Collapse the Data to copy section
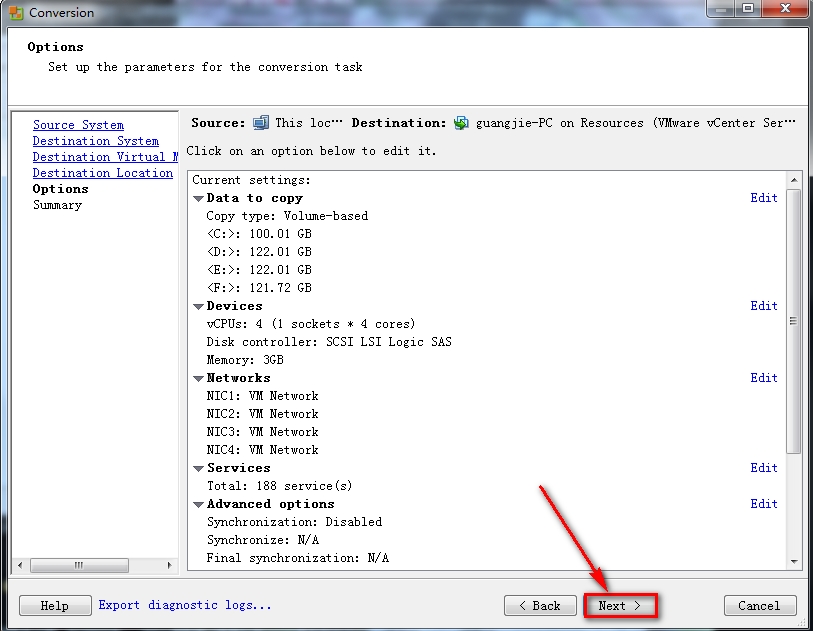 tap(198, 199)
